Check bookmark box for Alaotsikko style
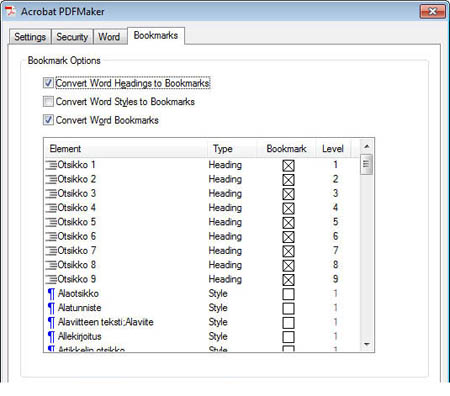 288,294
